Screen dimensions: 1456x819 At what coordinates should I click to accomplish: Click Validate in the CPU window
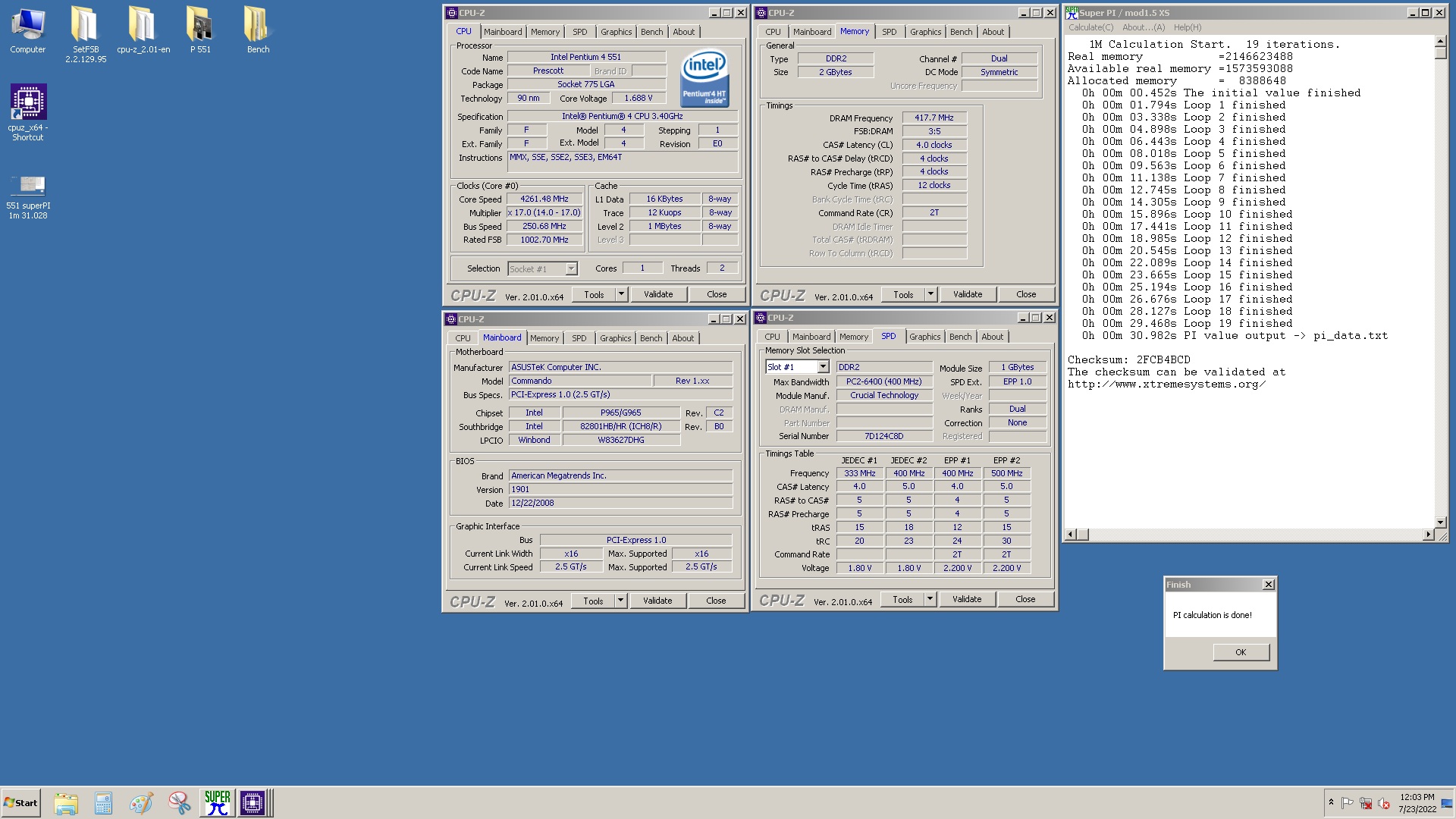click(x=658, y=294)
